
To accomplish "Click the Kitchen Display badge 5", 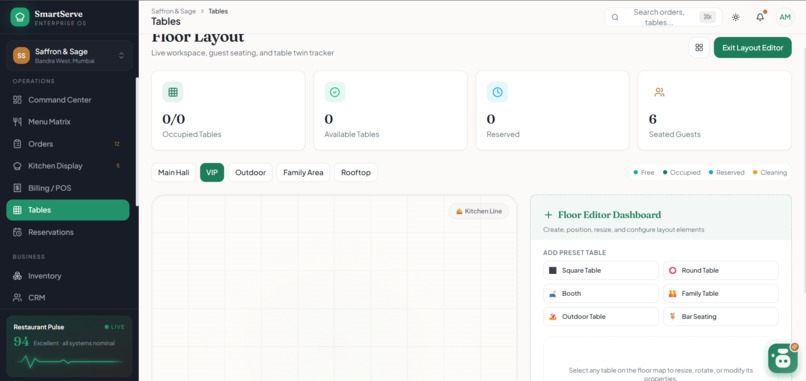I will [118, 166].
